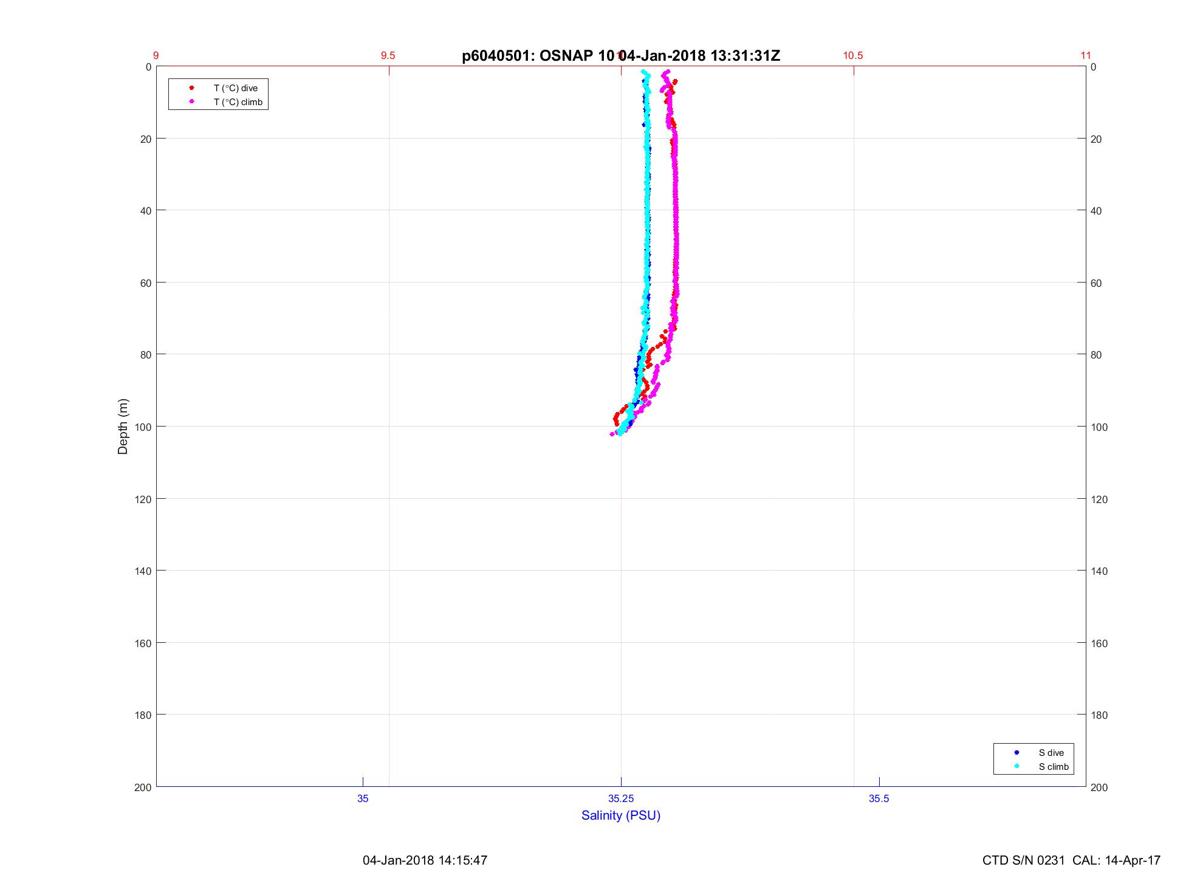Screen dimensions: 1200x885
Task: Click the blue '35' salinity tick label
Action: pyautogui.click(x=363, y=798)
